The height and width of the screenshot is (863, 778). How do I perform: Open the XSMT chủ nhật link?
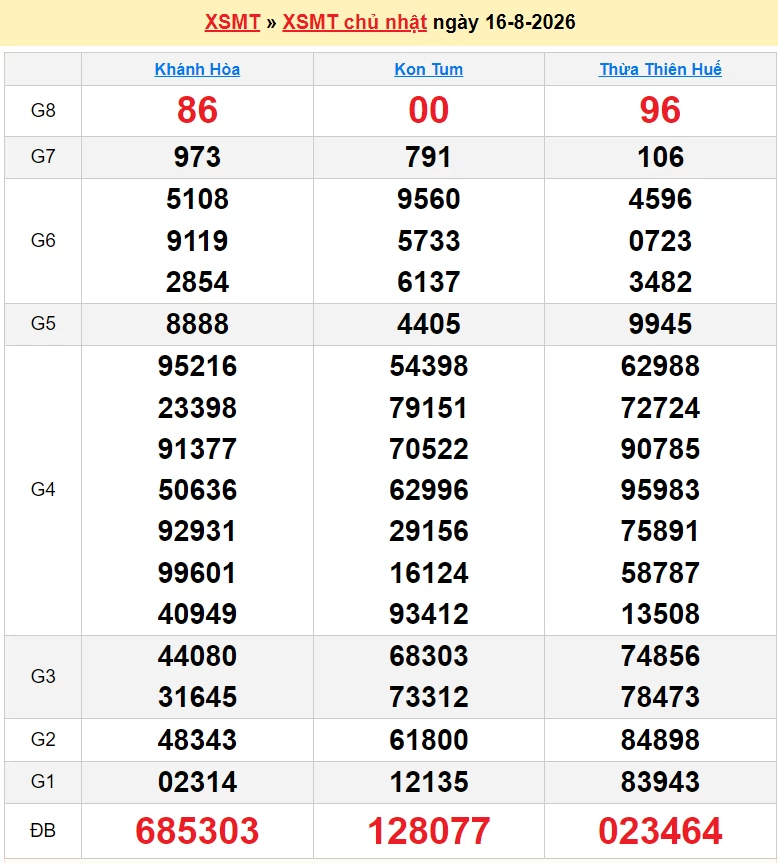coord(354,22)
